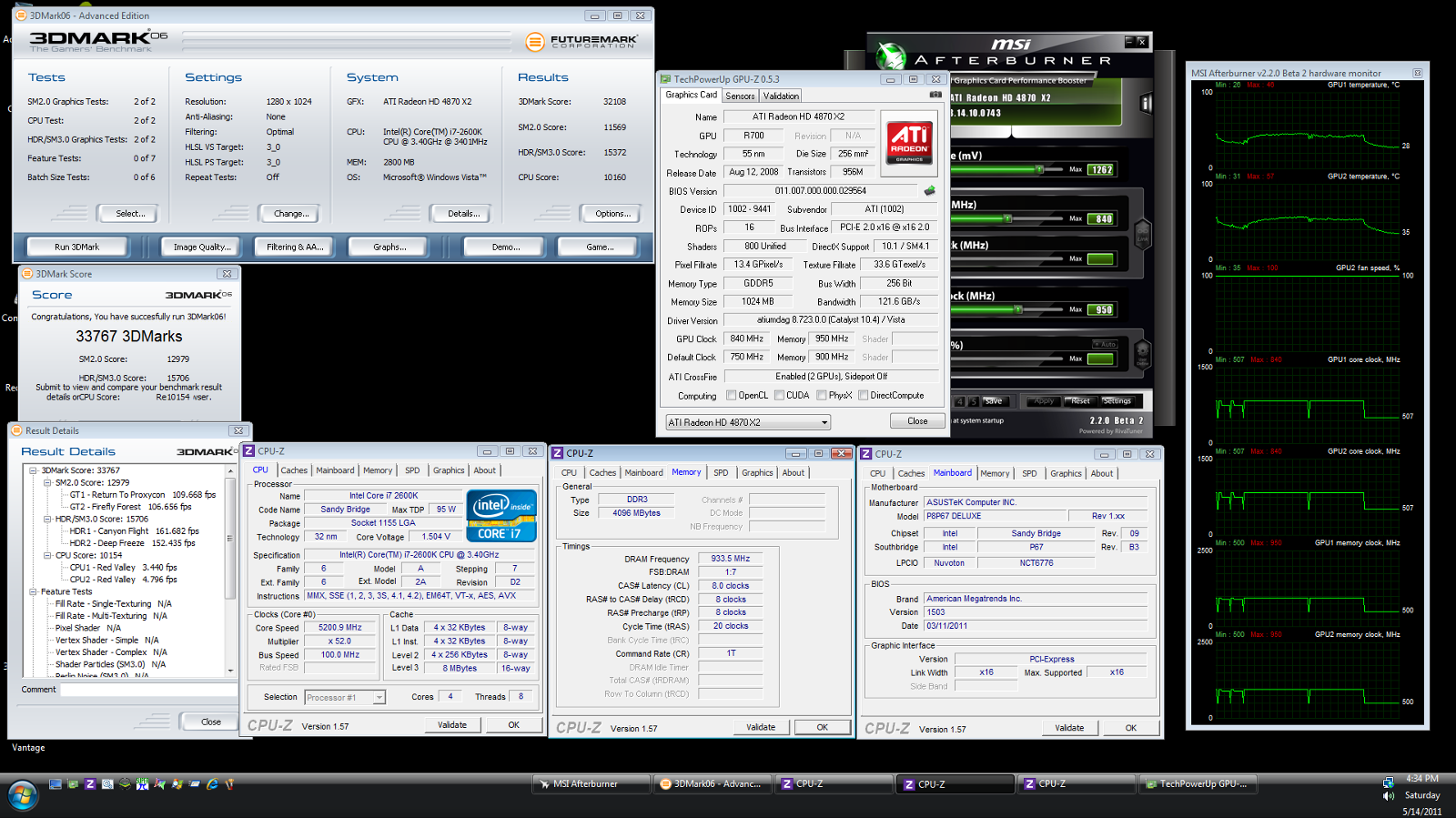Click the 840 core clock value box
1456x818 pixels.
1100,218
